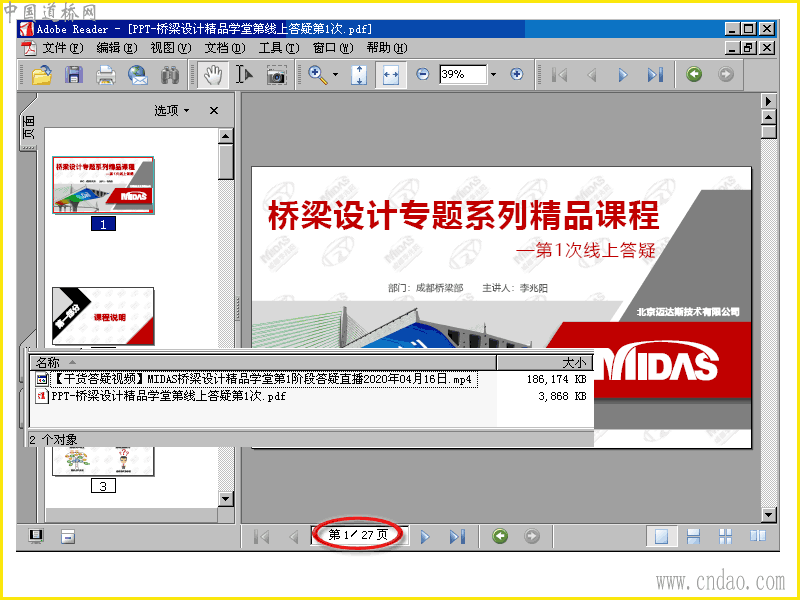Viewport: 800px width, 600px height.
Task: Click the 39% zoom value field
Action: [463, 74]
